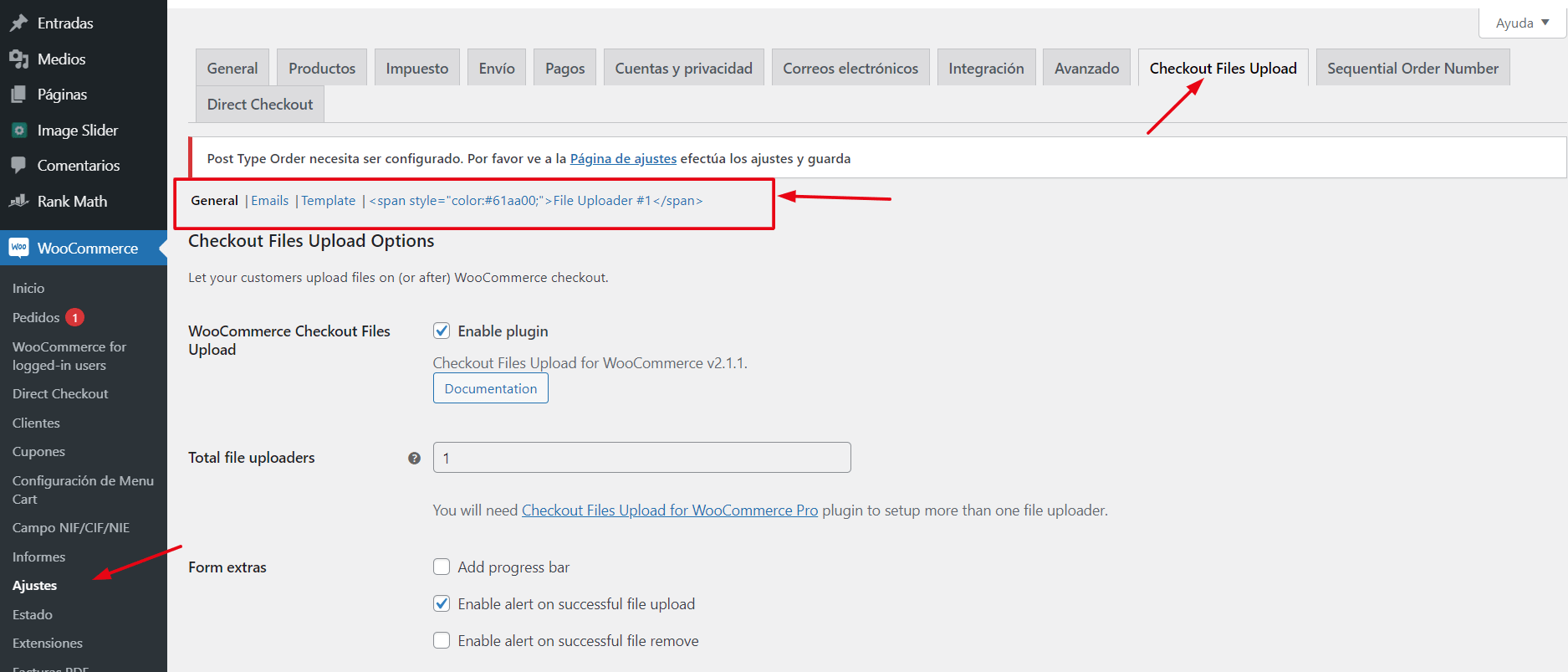Open Configuración de Menu Cart submenu
1568x672 pixels.
tap(83, 490)
